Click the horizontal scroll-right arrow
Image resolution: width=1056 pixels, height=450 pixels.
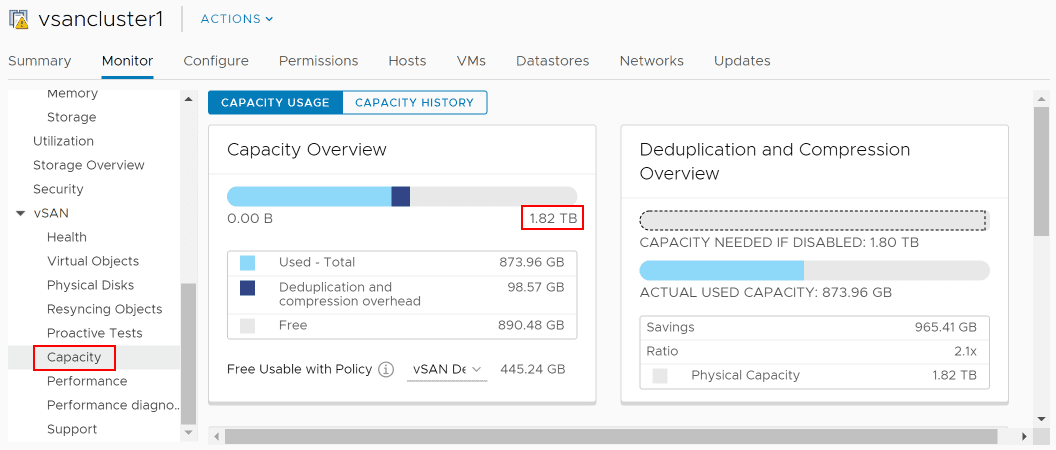1024,437
